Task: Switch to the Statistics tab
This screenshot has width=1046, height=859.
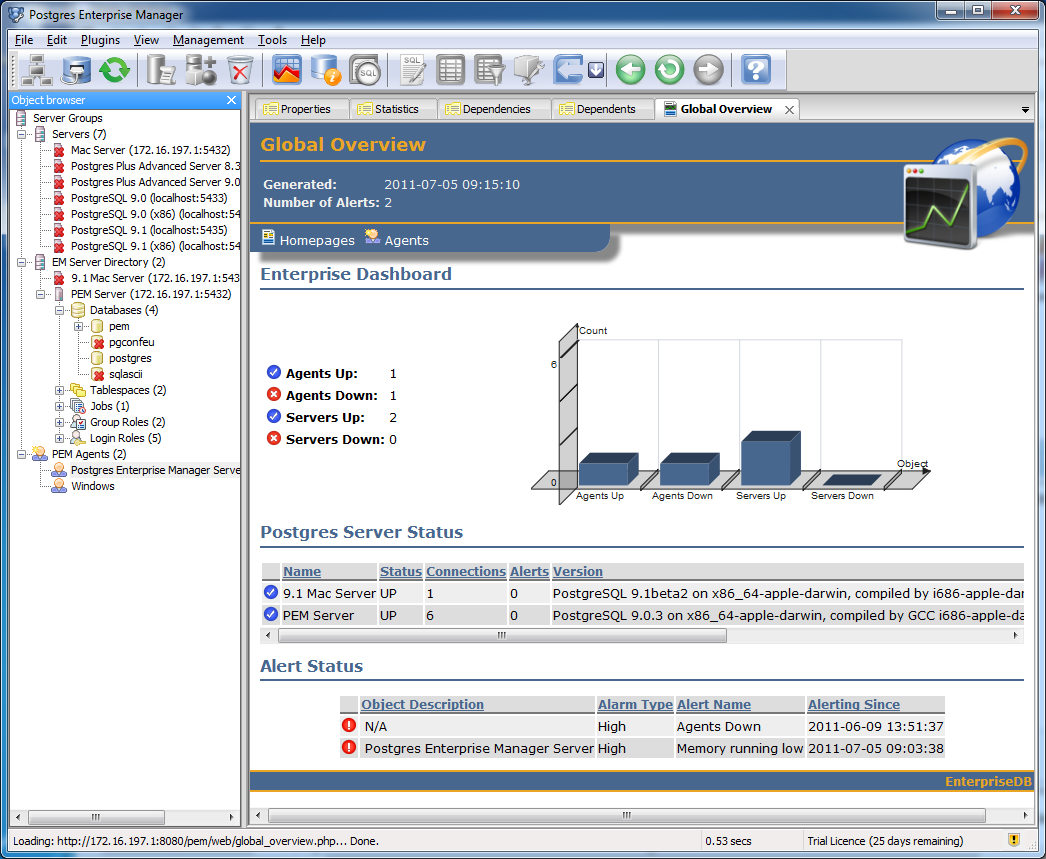Action: click(x=393, y=109)
